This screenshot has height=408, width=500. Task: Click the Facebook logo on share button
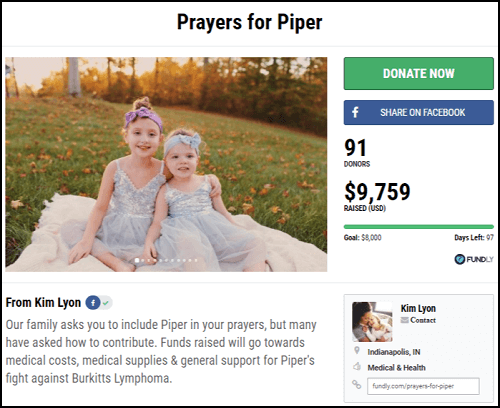[355, 112]
